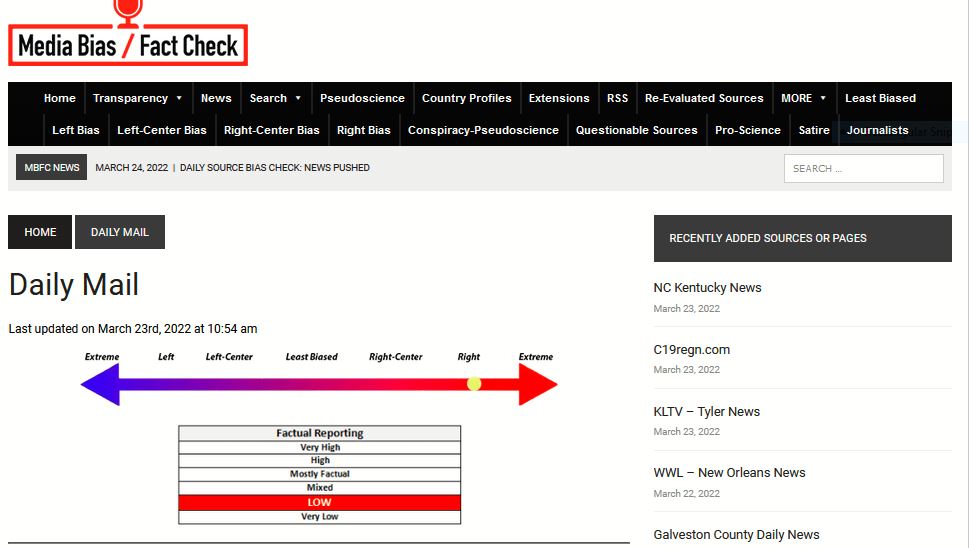This screenshot has height=548, width=969.
Task: Expand the Transparency dropdown arrow
Action: point(179,98)
